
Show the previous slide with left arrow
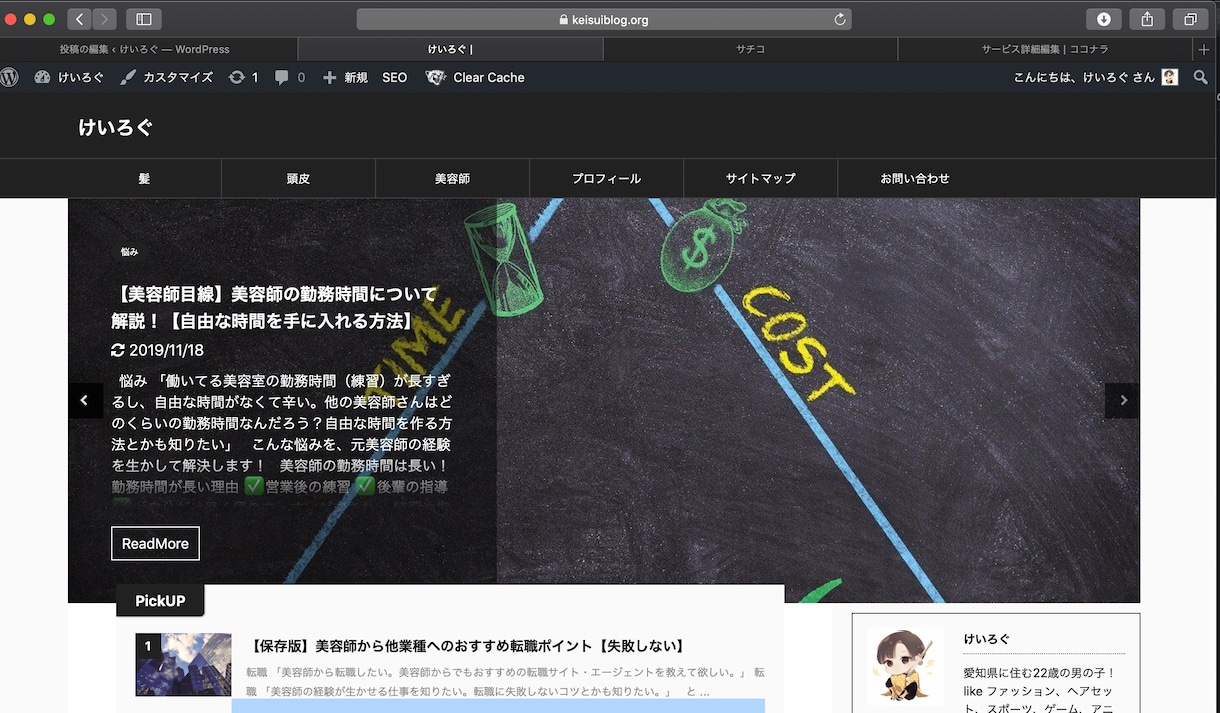pyautogui.click(x=85, y=400)
